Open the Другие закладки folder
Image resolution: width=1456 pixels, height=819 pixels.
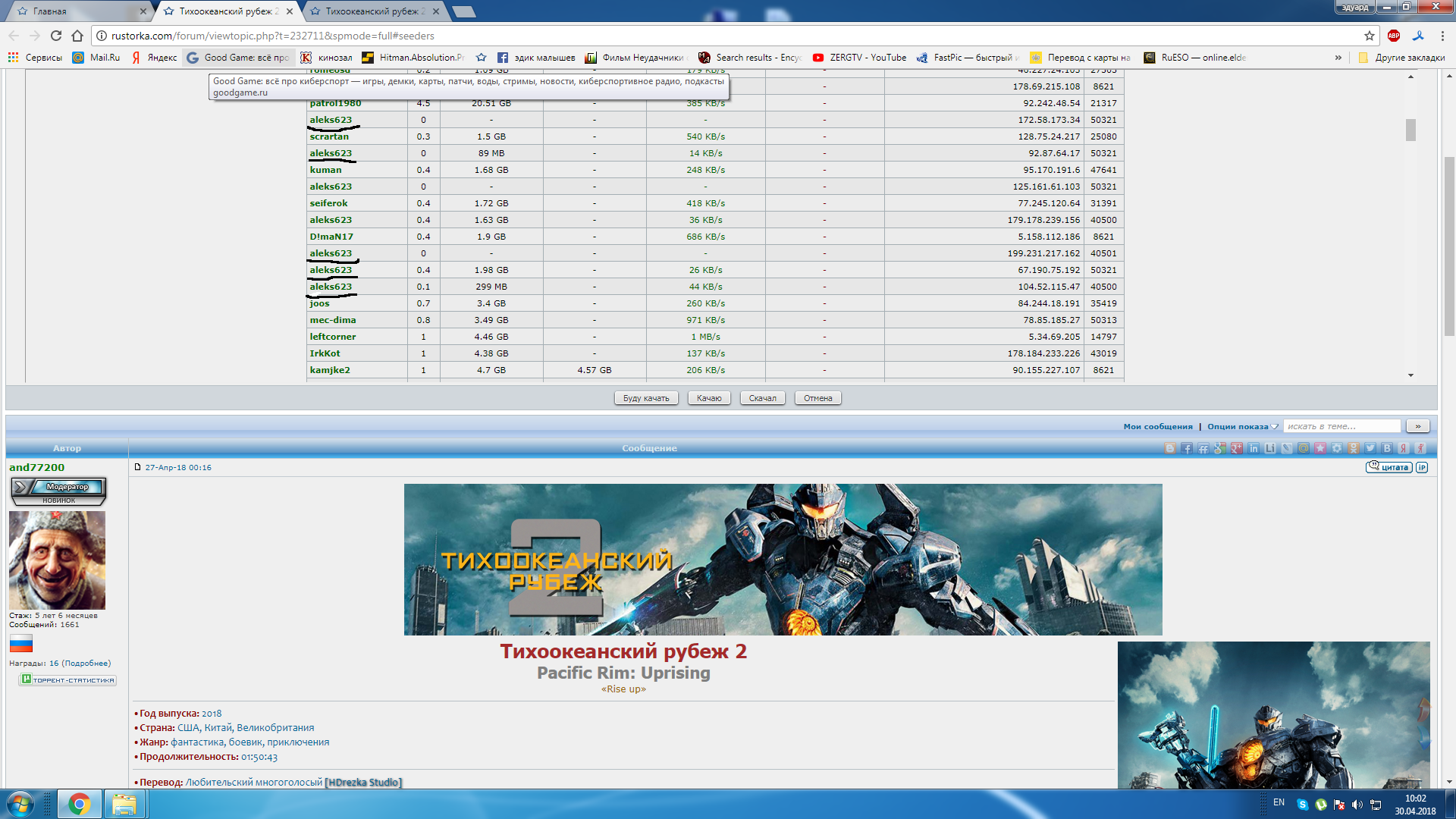[1401, 58]
